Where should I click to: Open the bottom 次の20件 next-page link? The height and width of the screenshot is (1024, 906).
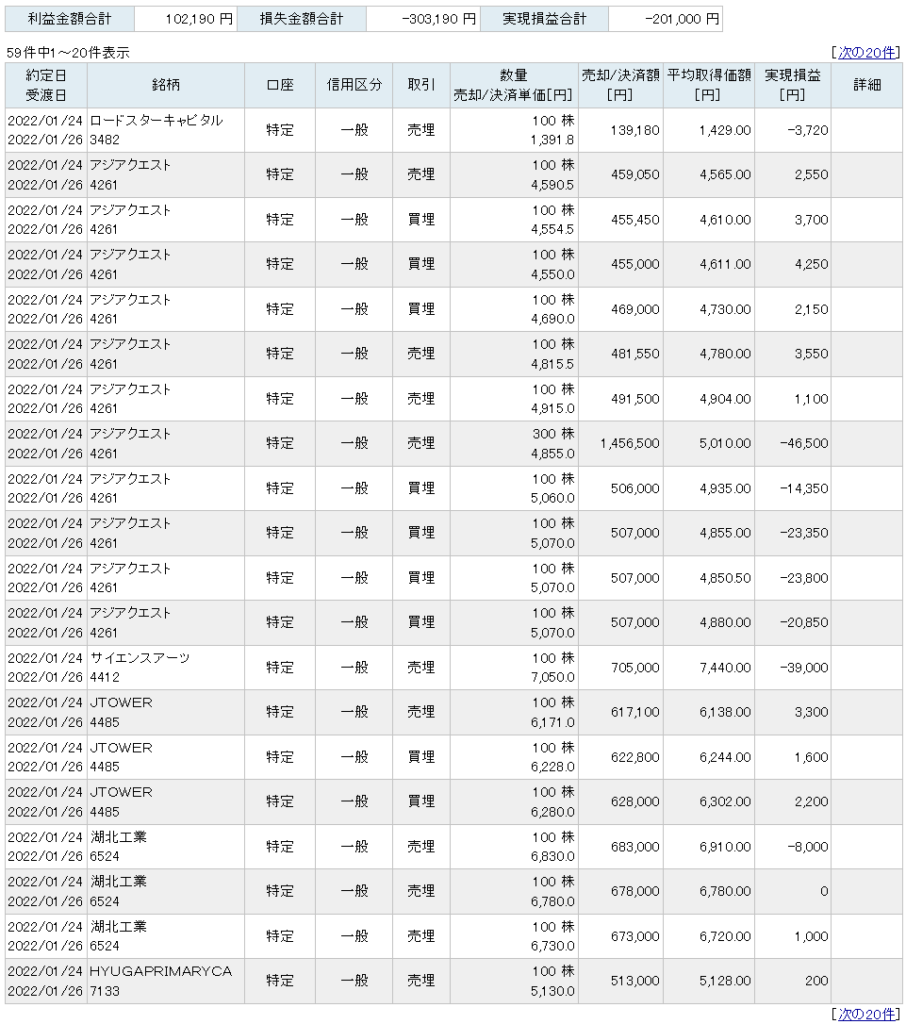[866, 1014]
